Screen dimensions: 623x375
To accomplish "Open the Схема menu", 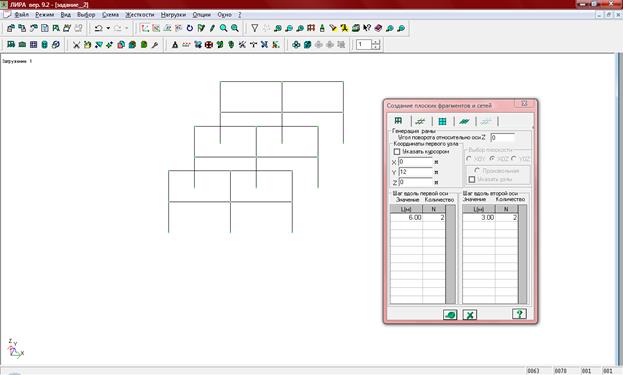I will coord(110,15).
